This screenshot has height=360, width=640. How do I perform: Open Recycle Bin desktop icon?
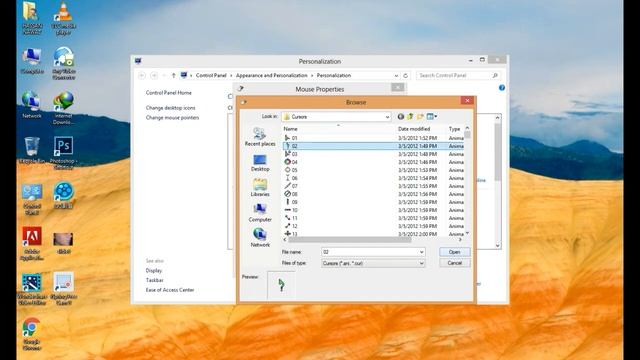(32, 150)
